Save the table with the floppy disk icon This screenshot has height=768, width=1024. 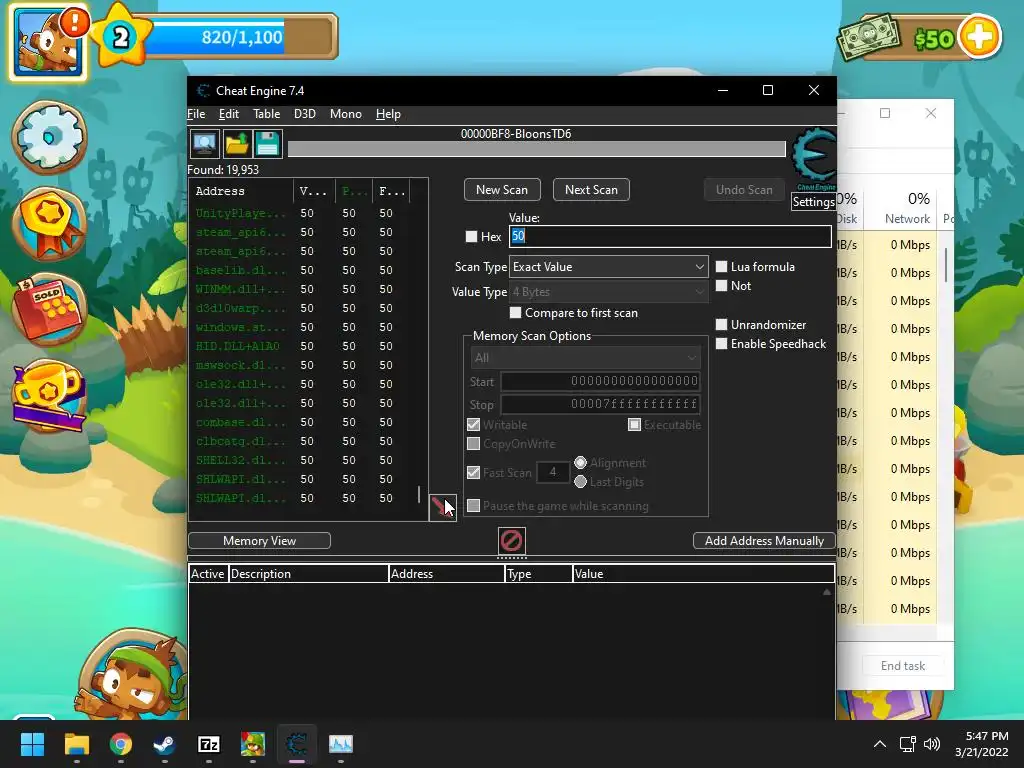(268, 144)
